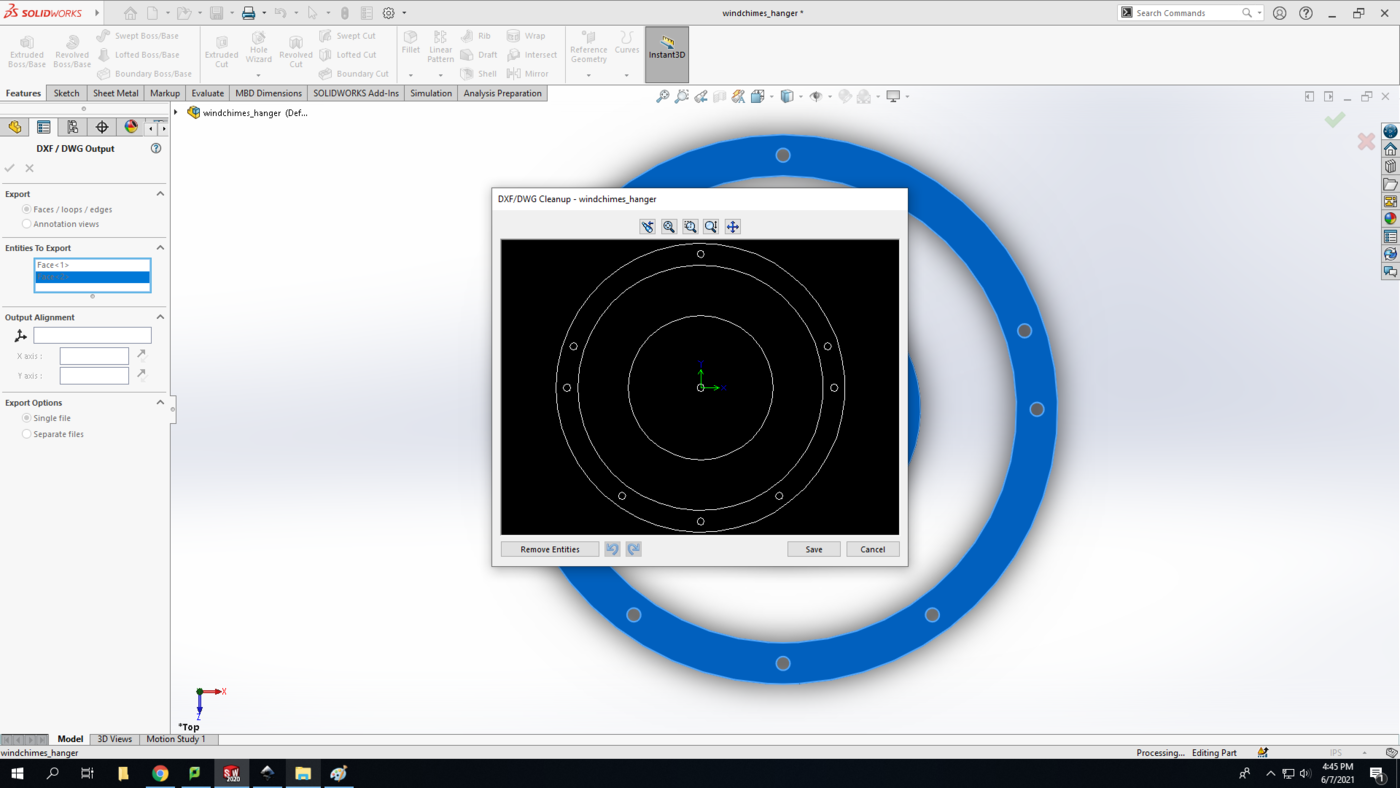Open the 3D Views bottom tab
1400x788 pixels.
tap(114, 739)
